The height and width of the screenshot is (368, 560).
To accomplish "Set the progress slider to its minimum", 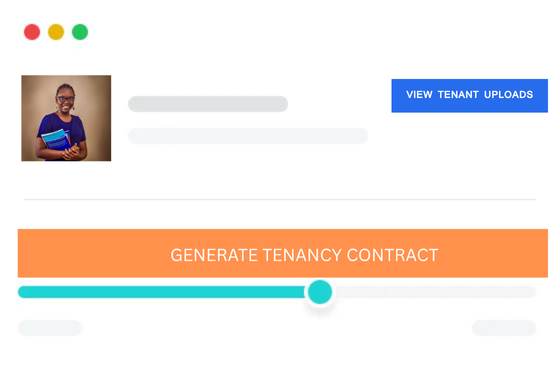I will coord(20,292).
